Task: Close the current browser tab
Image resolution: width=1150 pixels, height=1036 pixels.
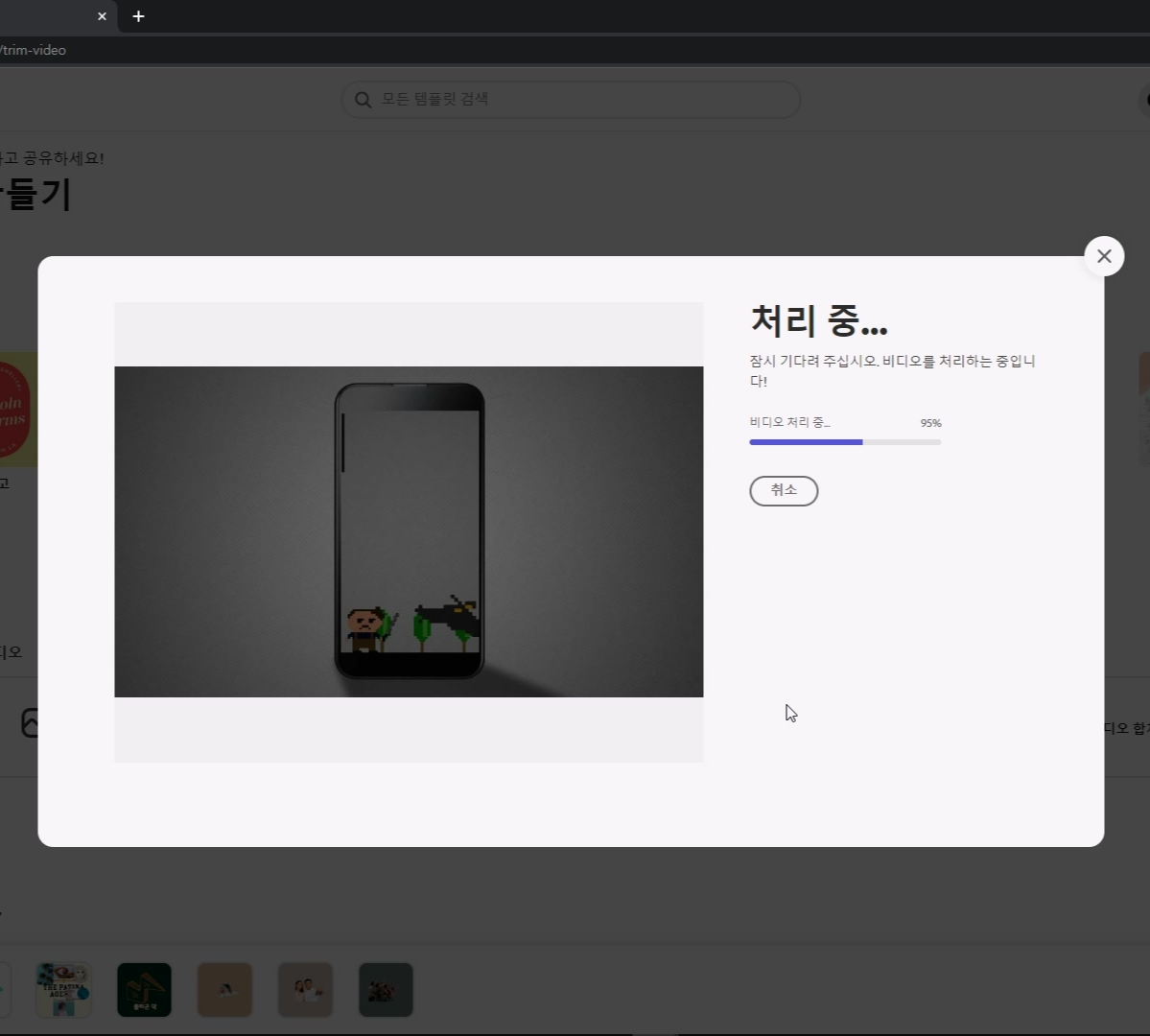Action: 102,16
